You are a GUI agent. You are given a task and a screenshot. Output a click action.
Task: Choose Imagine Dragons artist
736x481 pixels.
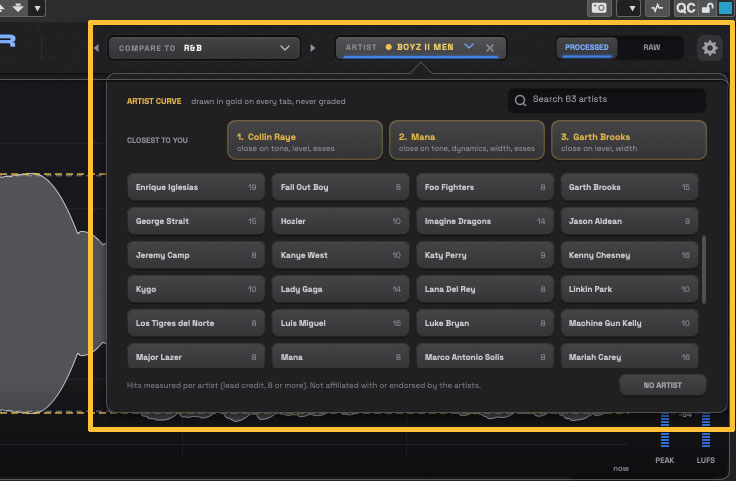click(x=484, y=221)
